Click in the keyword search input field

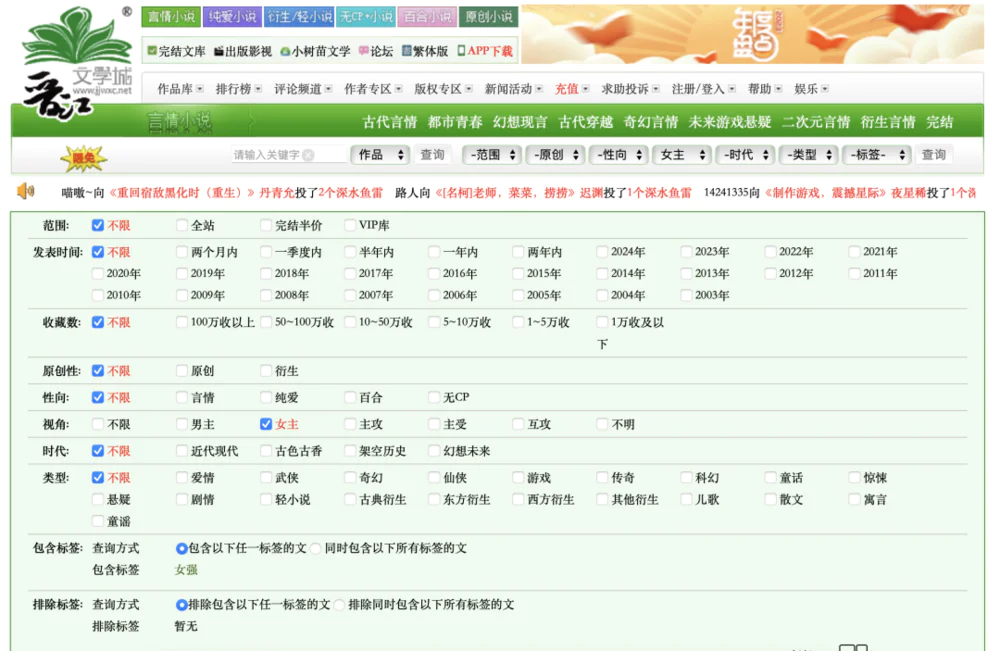pos(266,155)
